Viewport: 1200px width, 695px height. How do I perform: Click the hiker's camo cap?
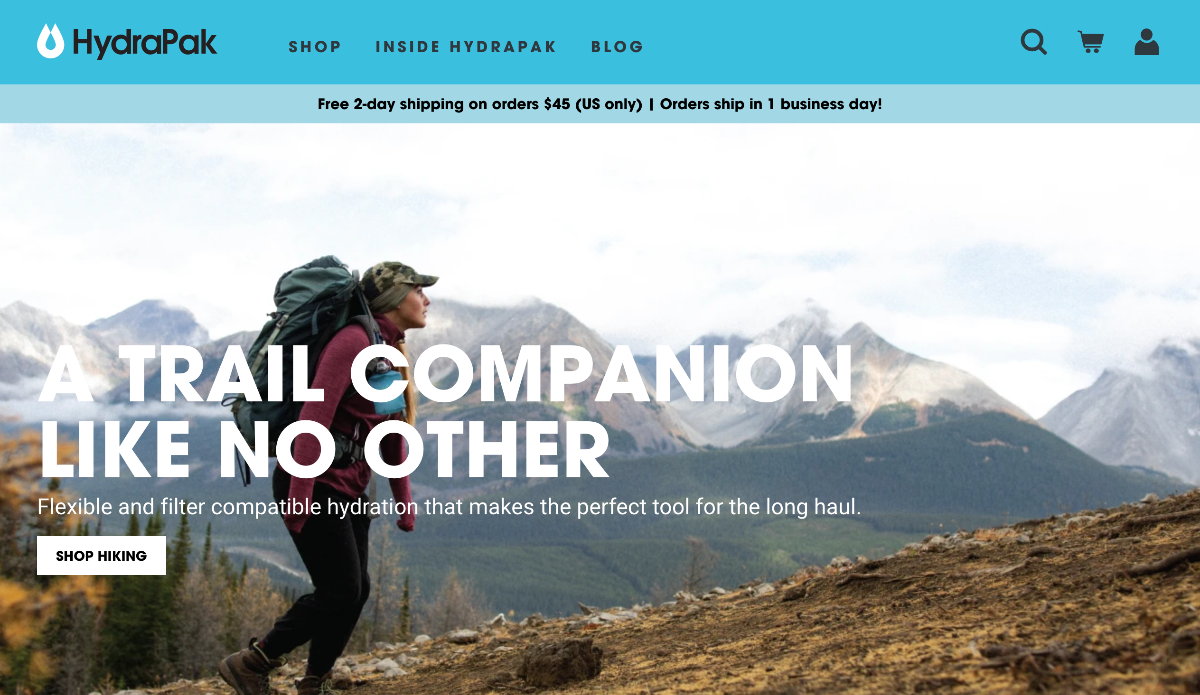click(x=396, y=277)
